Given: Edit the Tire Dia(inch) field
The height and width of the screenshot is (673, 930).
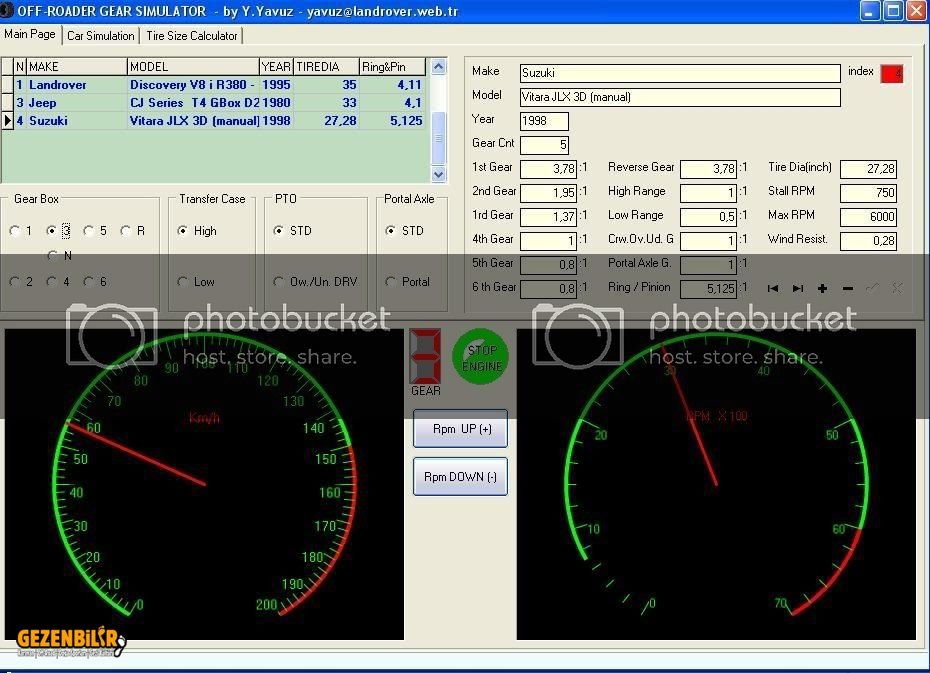Looking at the screenshot, I should tap(868, 169).
